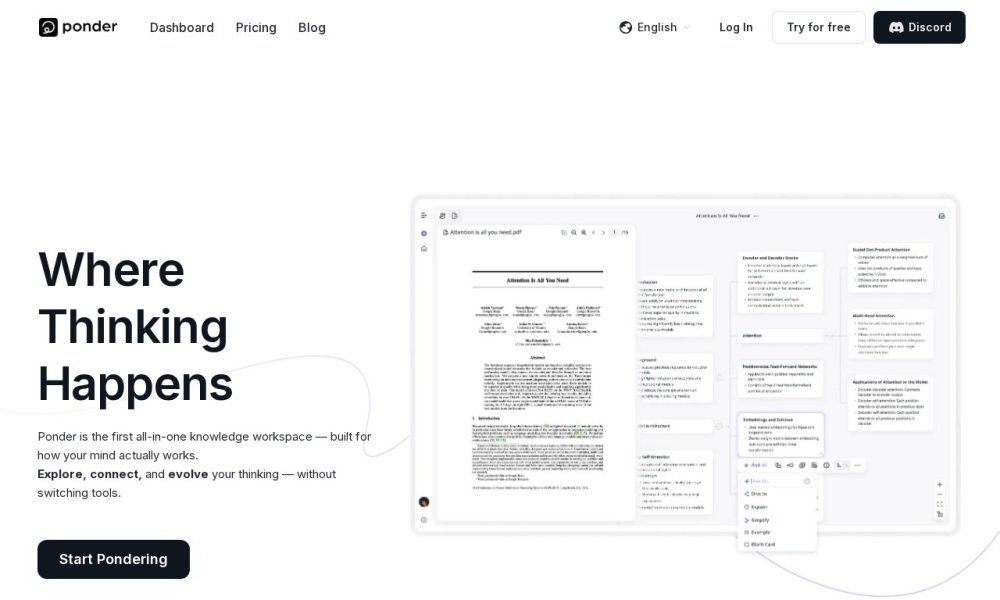Click the Ask AI button under the card

pos(757,465)
